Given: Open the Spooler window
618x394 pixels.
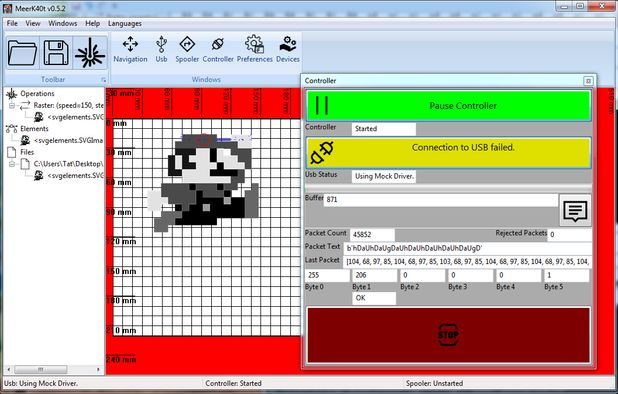Looking at the screenshot, I should point(187,50).
